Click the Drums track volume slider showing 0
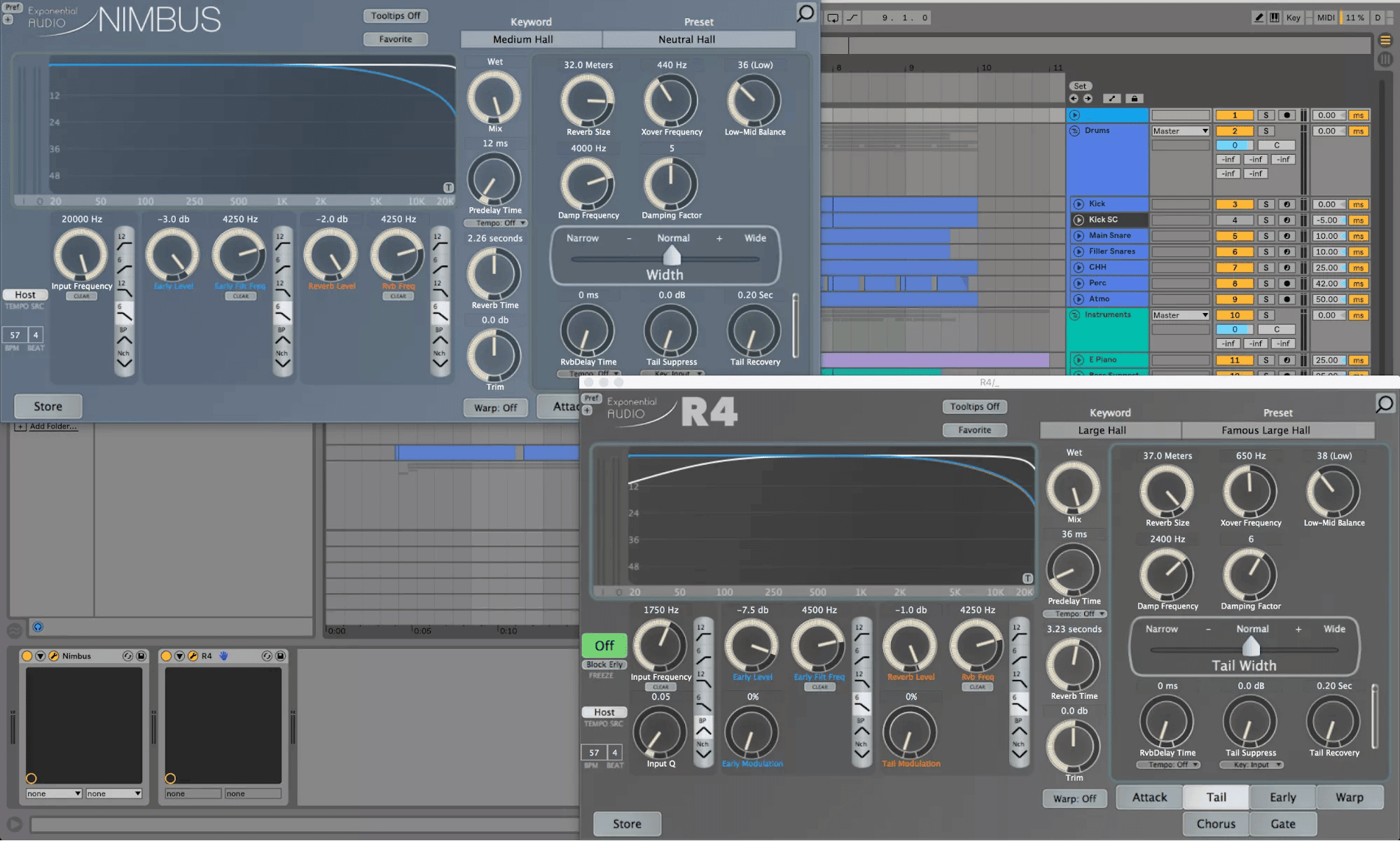The image size is (1400, 841). point(1234,146)
